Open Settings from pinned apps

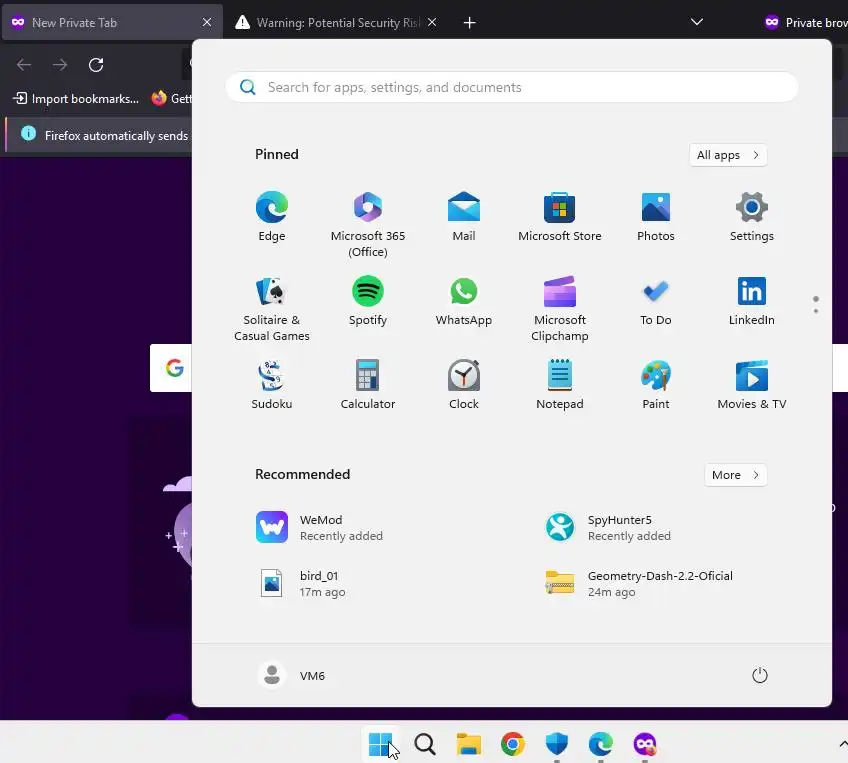752,216
